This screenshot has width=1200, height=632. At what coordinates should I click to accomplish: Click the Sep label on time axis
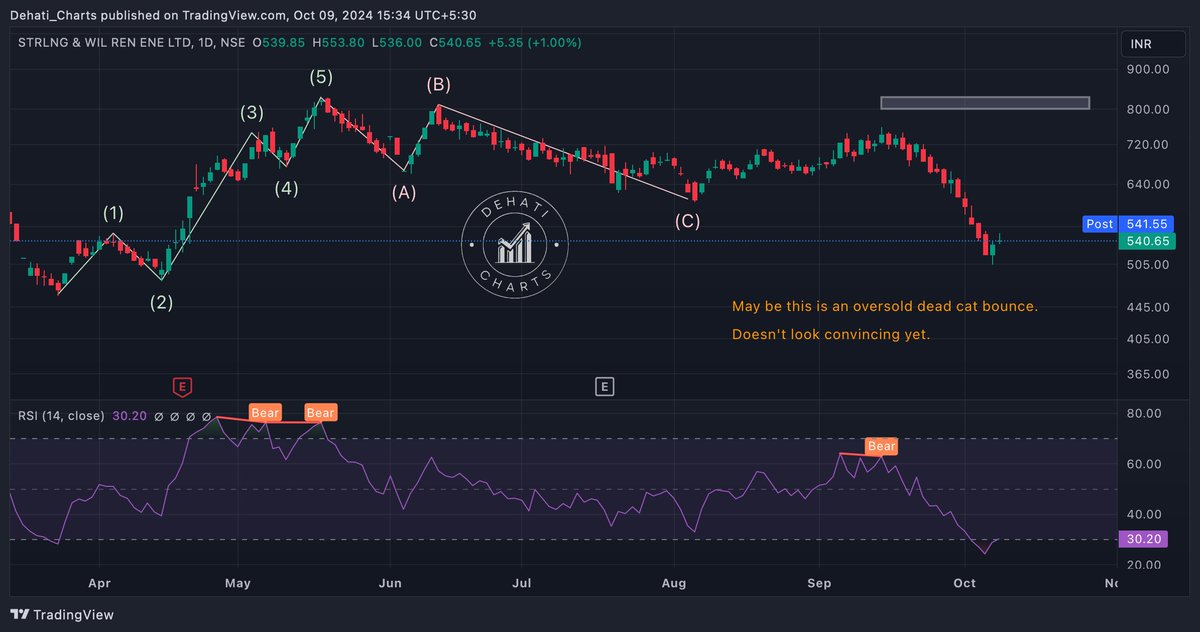pyautogui.click(x=819, y=581)
